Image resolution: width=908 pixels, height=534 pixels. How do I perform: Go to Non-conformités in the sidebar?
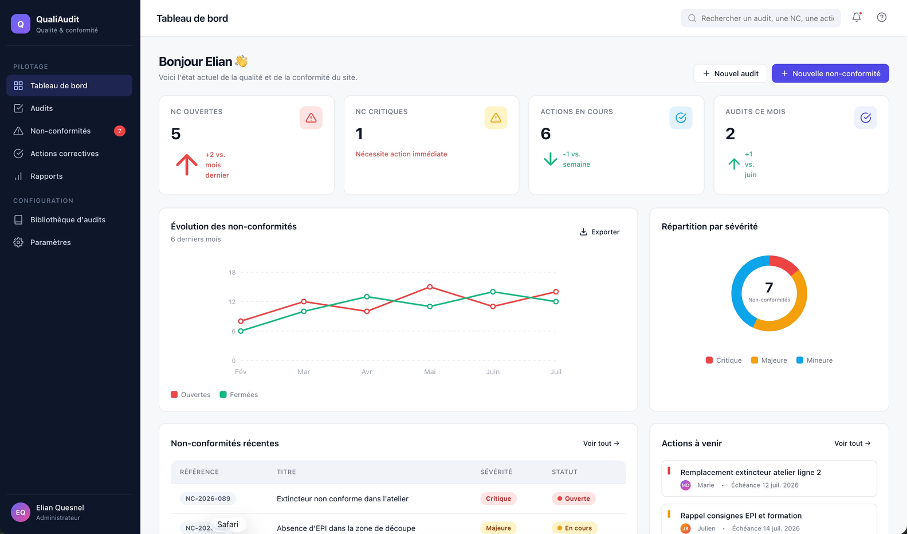[x=69, y=131]
